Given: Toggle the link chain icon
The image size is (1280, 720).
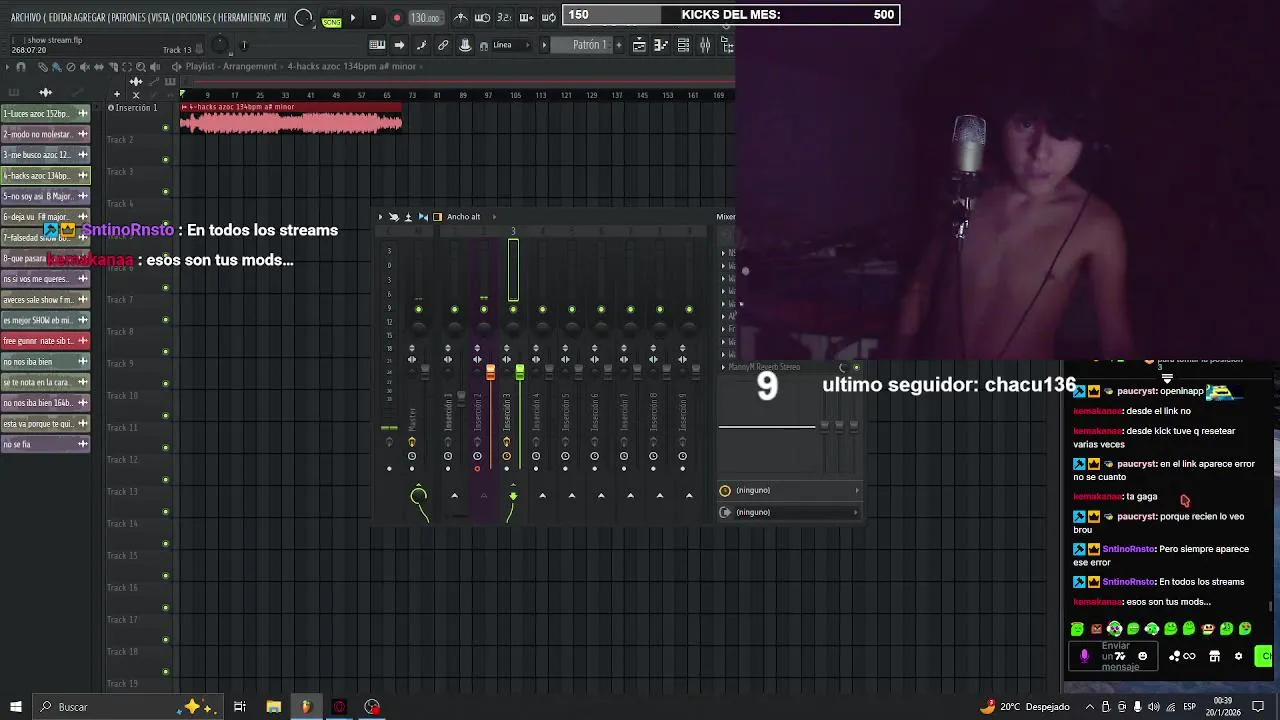Looking at the screenshot, I should [443, 45].
